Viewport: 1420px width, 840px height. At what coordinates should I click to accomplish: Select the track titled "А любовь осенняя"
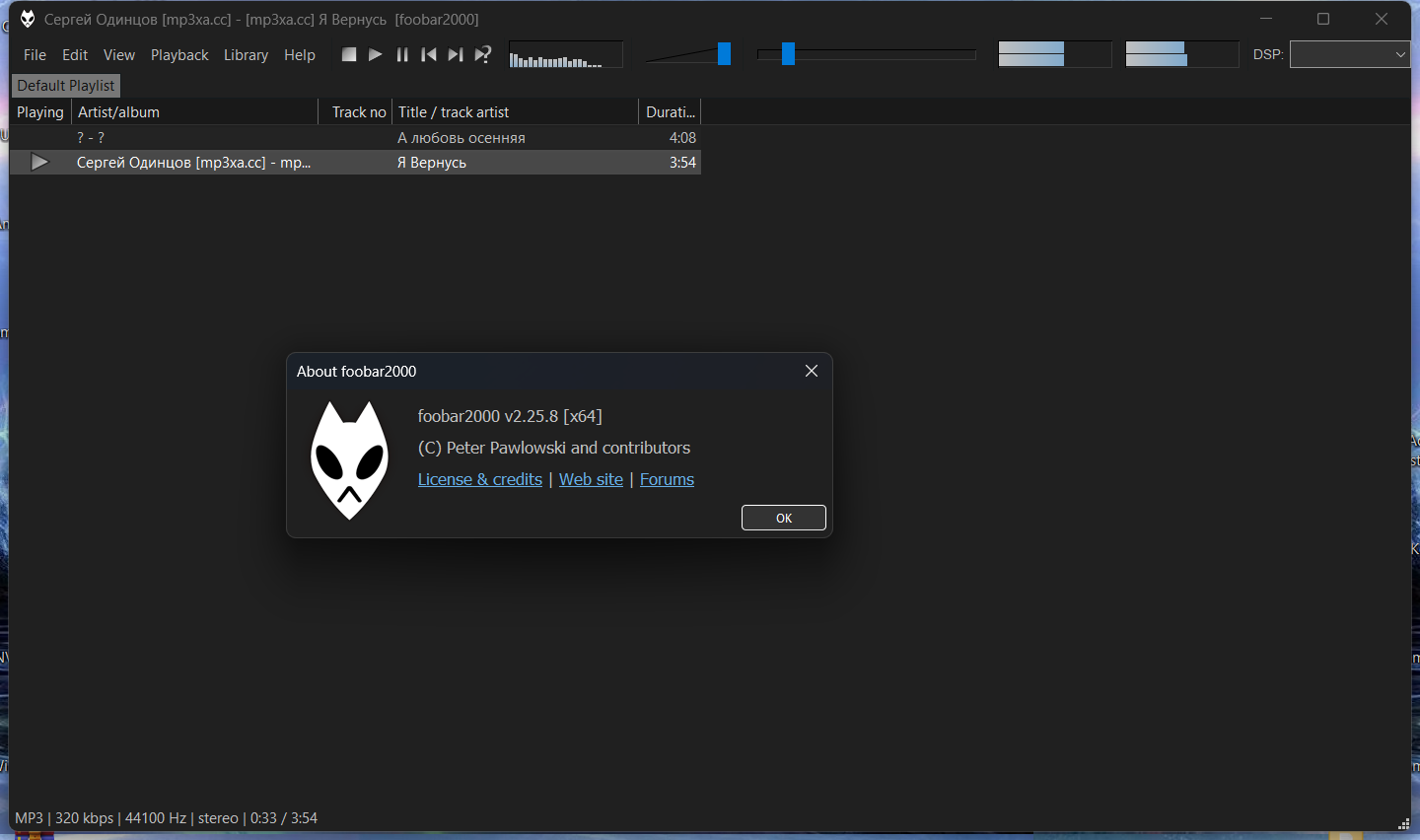pos(461,138)
